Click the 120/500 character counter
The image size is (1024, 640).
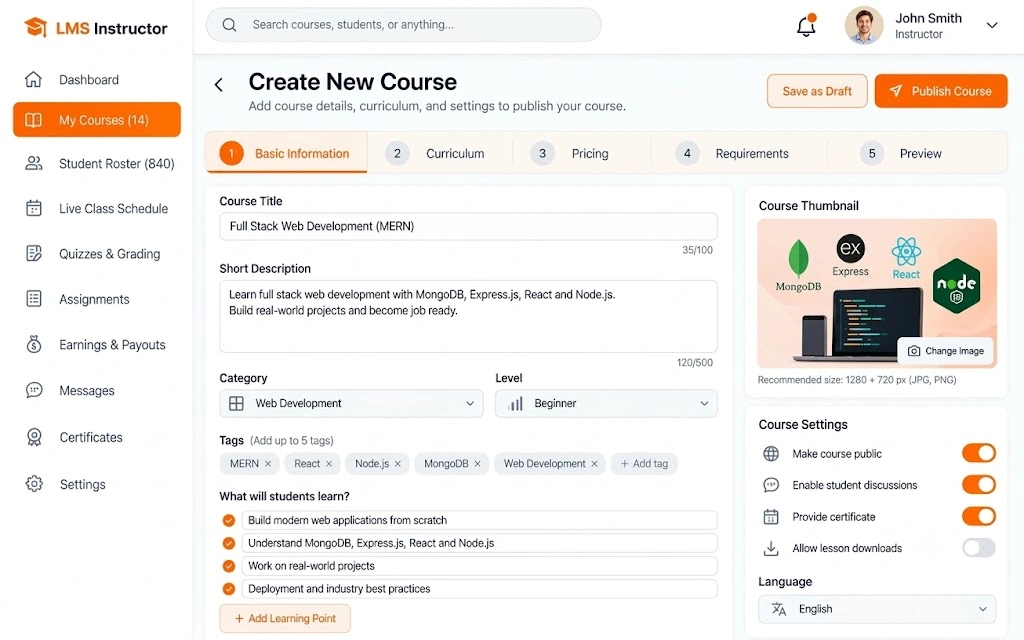coord(695,362)
